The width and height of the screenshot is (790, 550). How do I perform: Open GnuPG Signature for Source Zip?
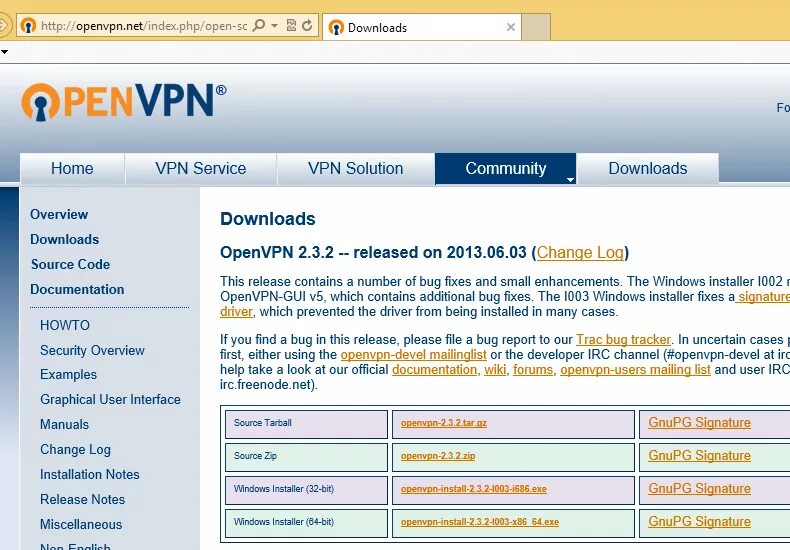coord(699,456)
